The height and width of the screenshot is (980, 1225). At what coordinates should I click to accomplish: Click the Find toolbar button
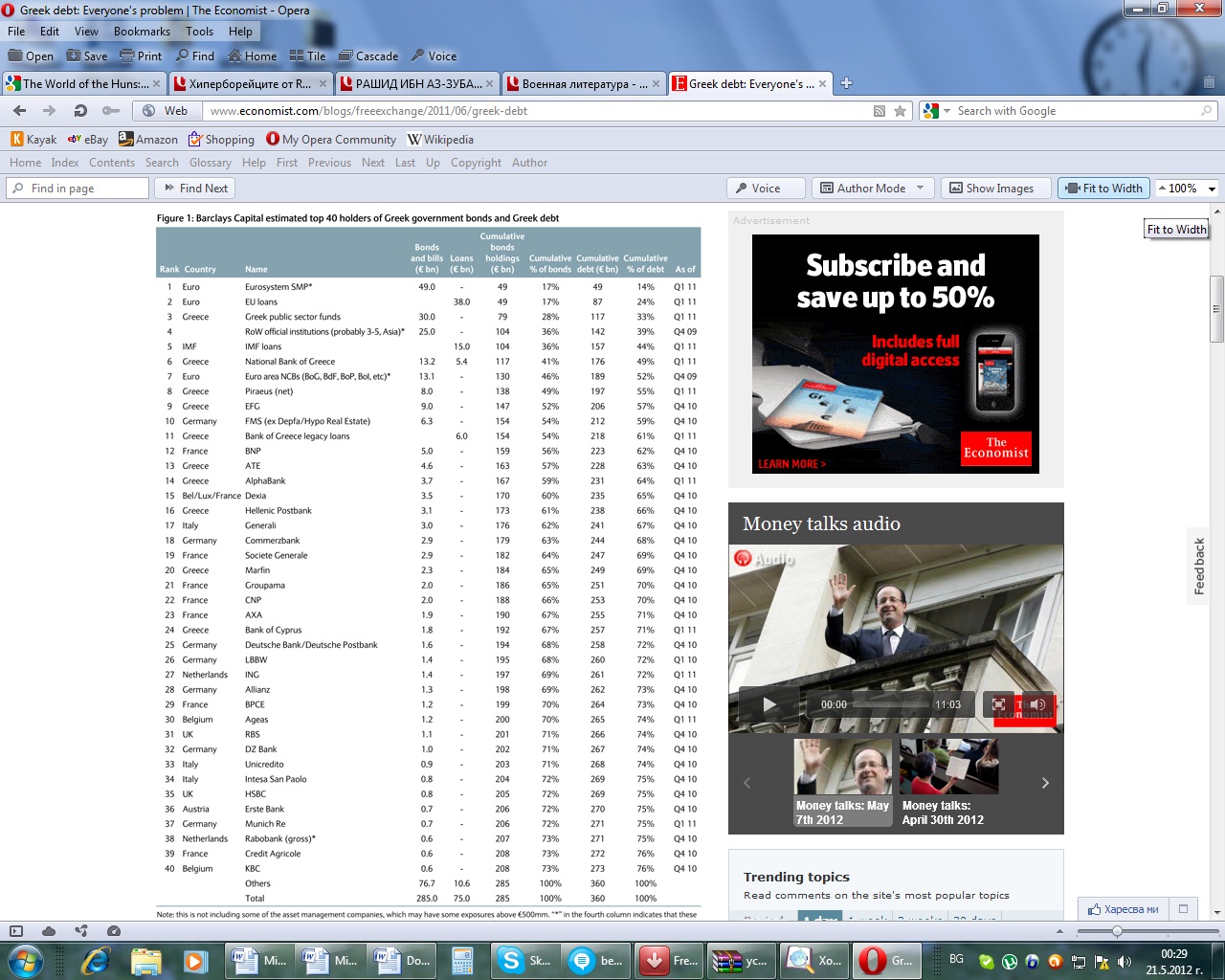[x=194, y=56]
